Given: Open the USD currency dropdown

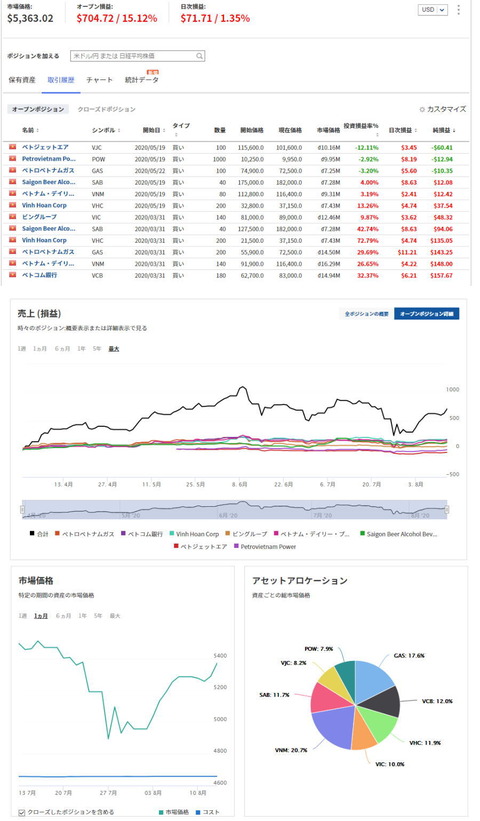Looking at the screenshot, I should pyautogui.click(x=433, y=10).
